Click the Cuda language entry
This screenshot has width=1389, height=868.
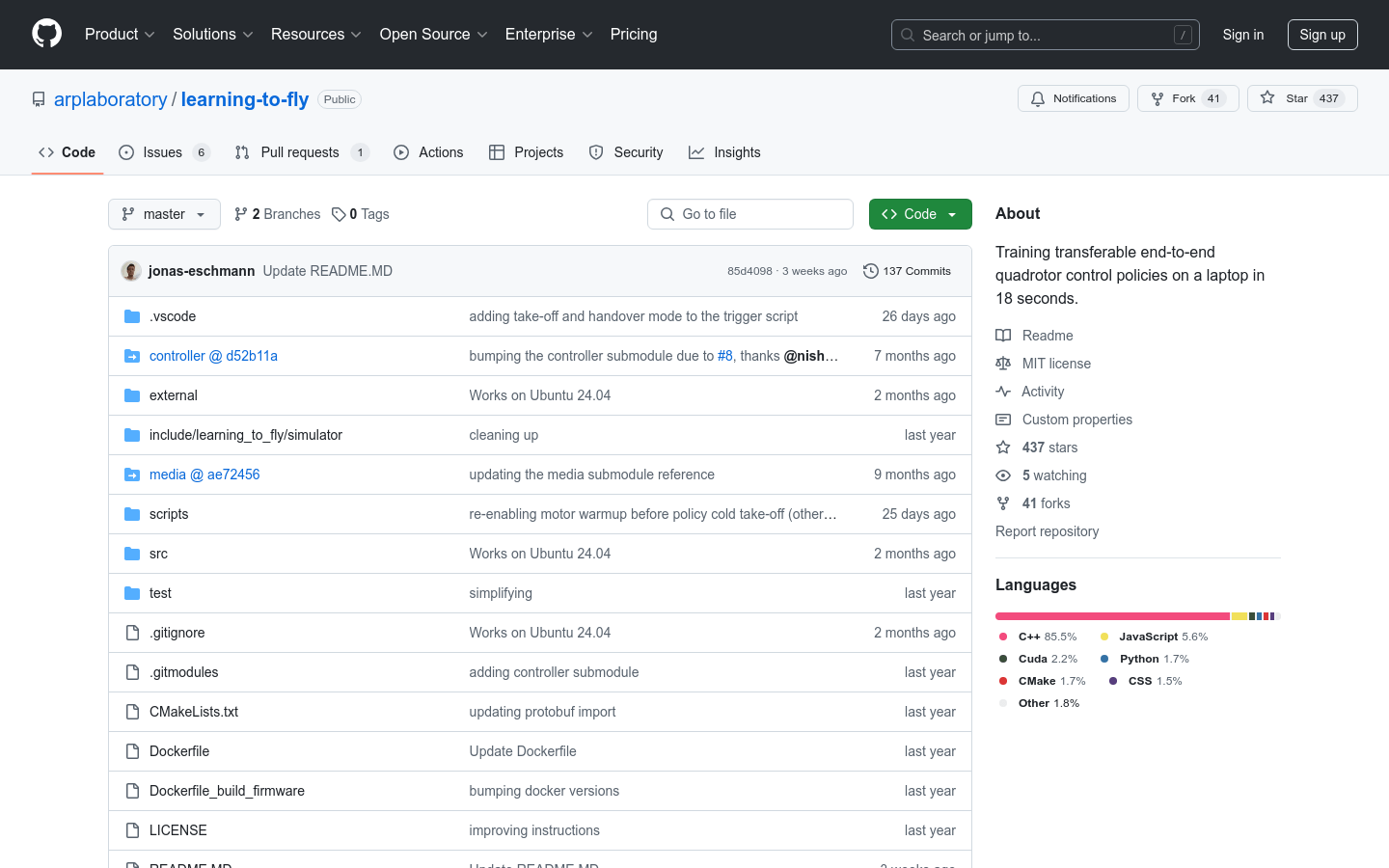tap(1039, 659)
